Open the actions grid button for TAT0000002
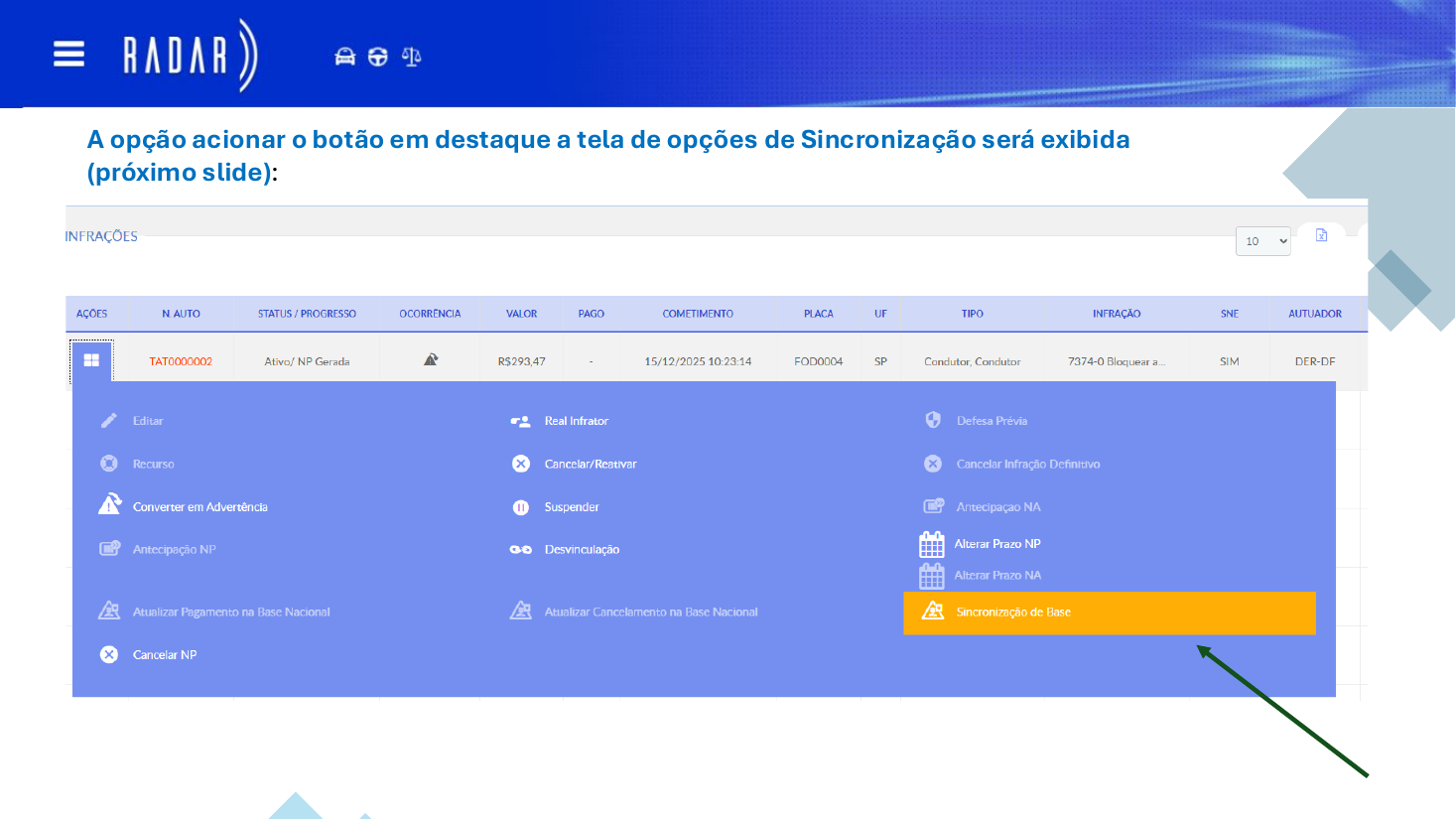Viewport: 1456px width, 819px height. [x=91, y=360]
